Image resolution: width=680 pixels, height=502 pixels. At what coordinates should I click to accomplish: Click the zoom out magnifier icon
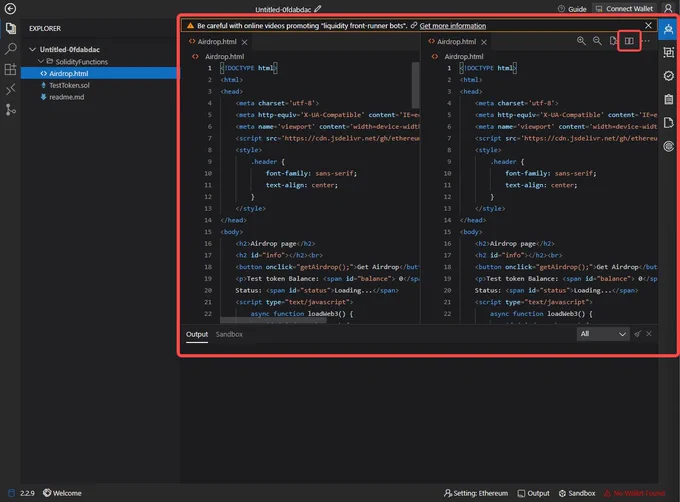pos(597,41)
